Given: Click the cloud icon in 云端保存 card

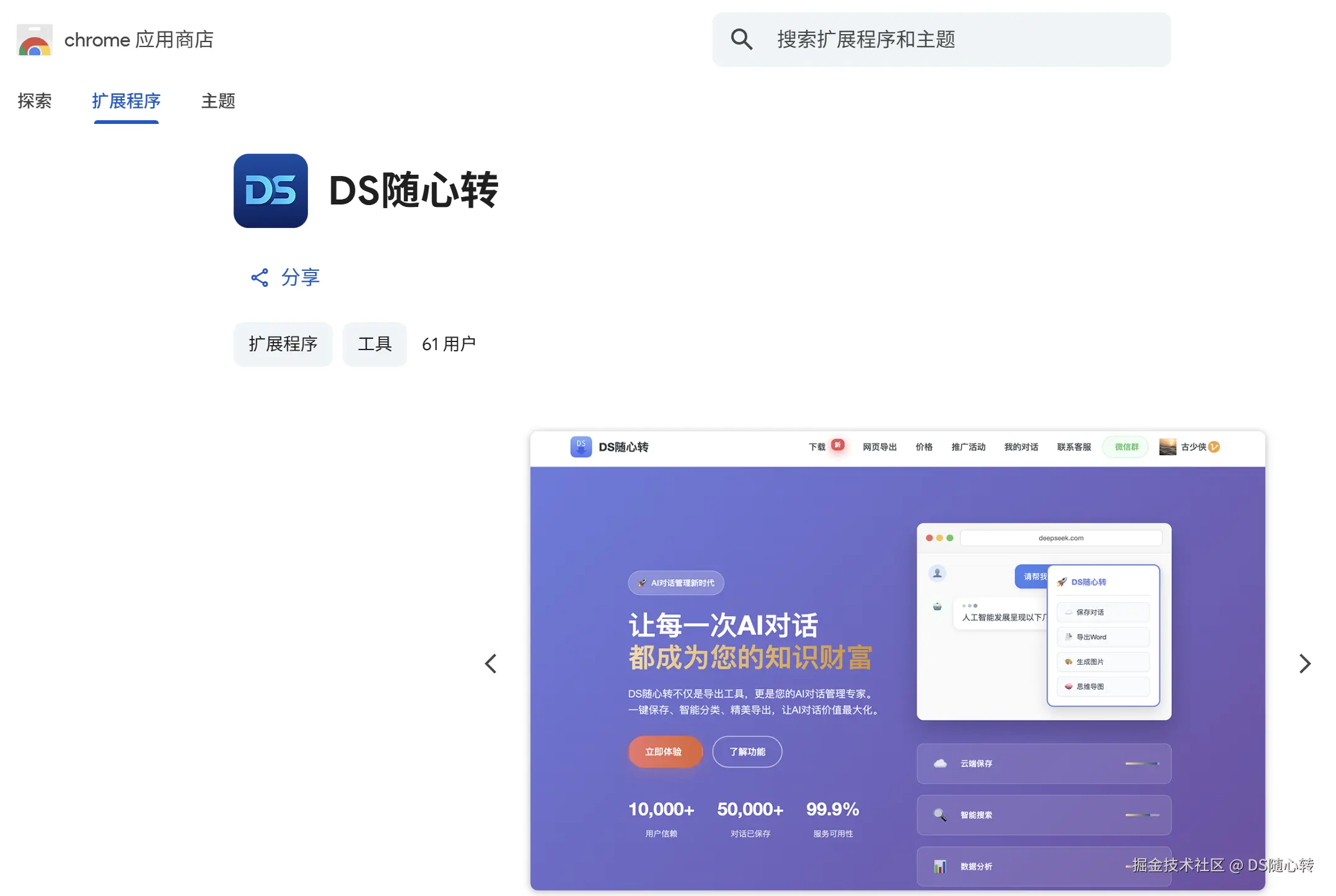Looking at the screenshot, I should click(x=940, y=763).
